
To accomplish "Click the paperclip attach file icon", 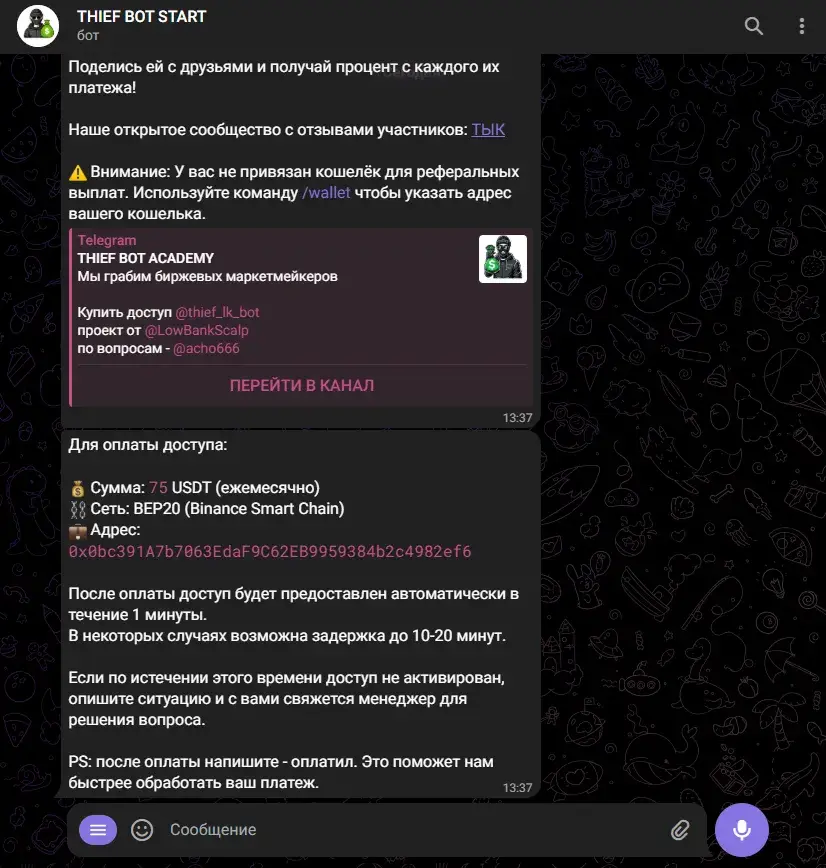I will click(x=680, y=829).
